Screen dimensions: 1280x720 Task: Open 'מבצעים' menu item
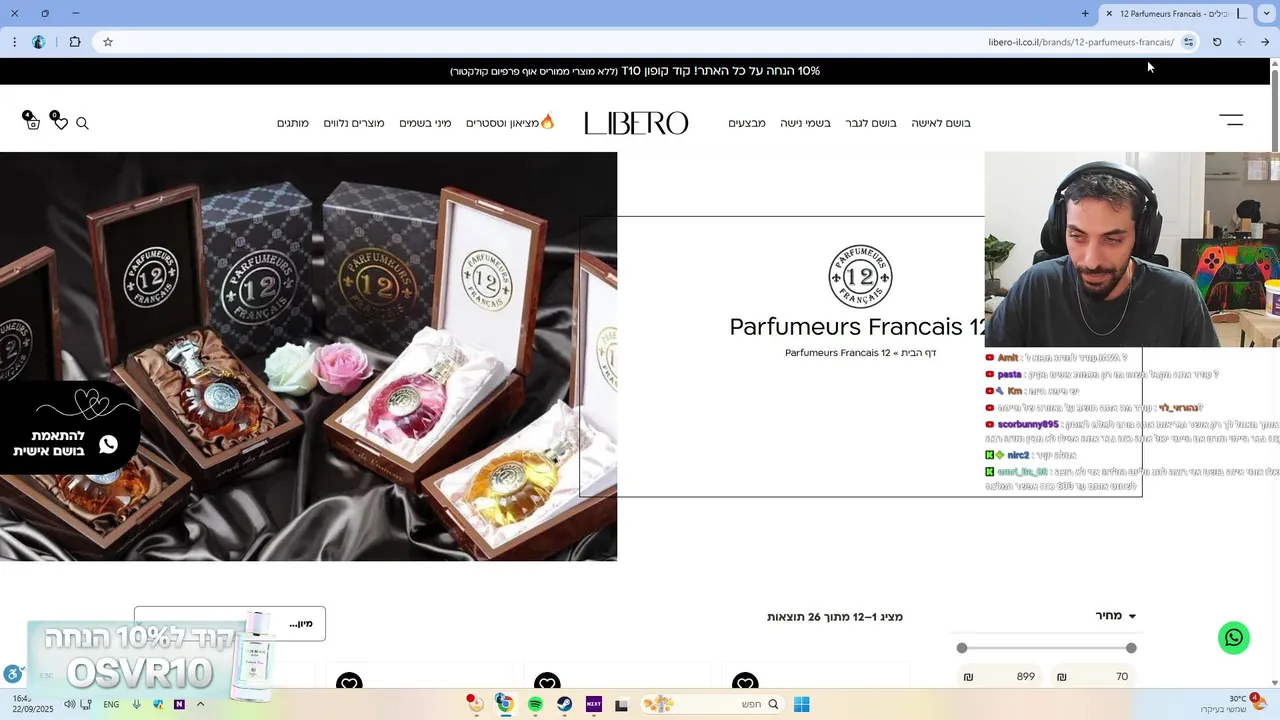[x=747, y=123]
